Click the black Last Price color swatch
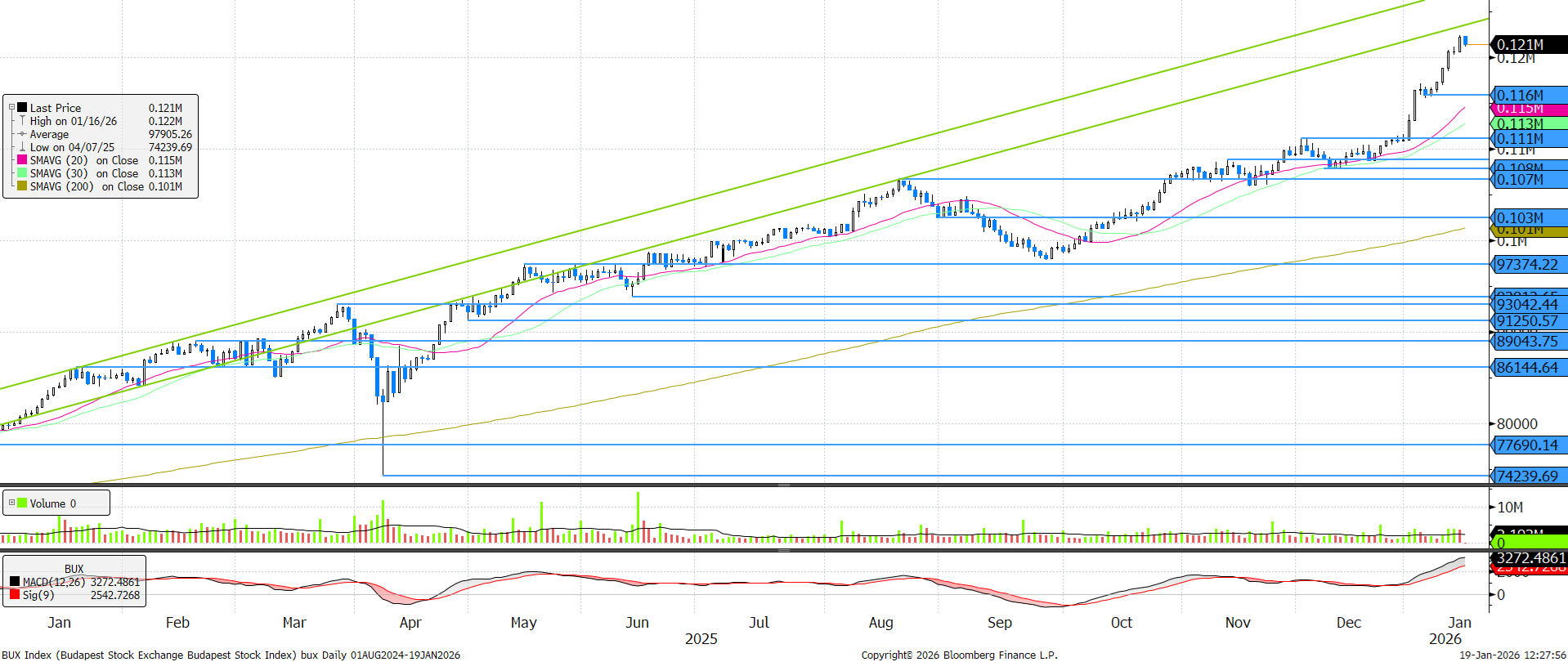This screenshot has height=662, width=1568. 22,107
